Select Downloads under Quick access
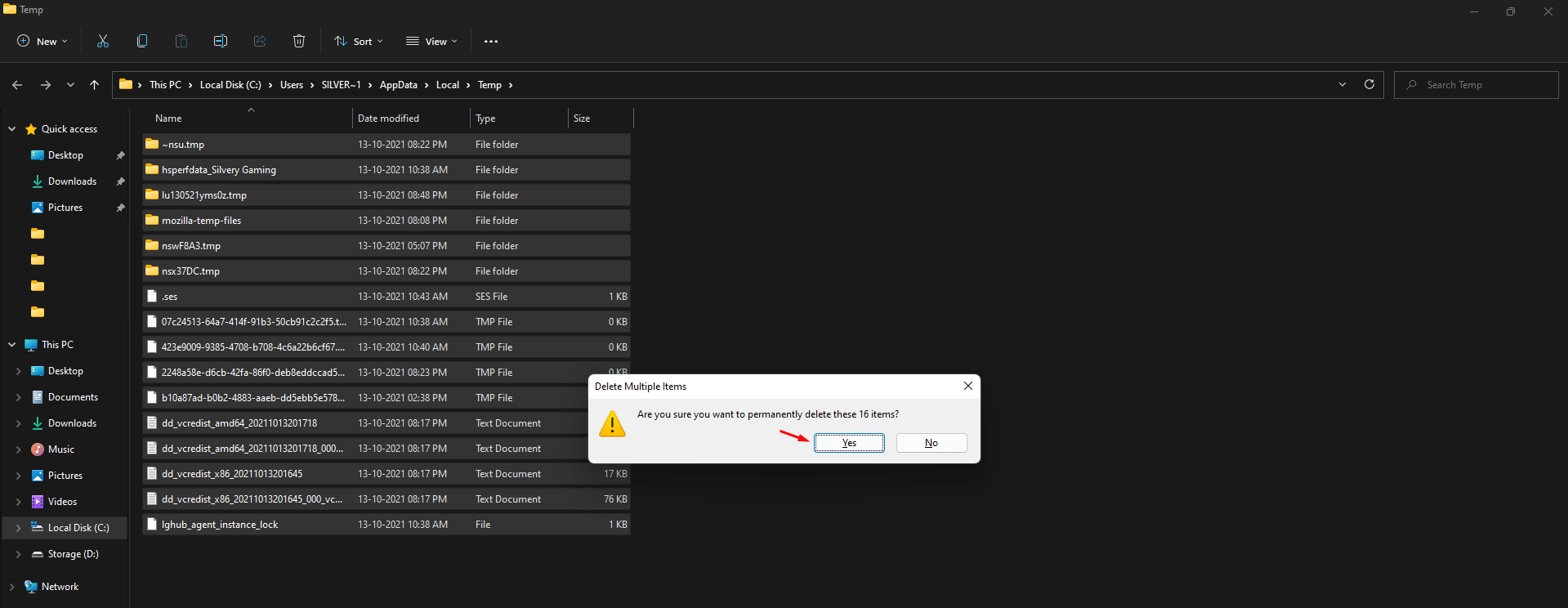The image size is (1568, 608). pos(72,181)
